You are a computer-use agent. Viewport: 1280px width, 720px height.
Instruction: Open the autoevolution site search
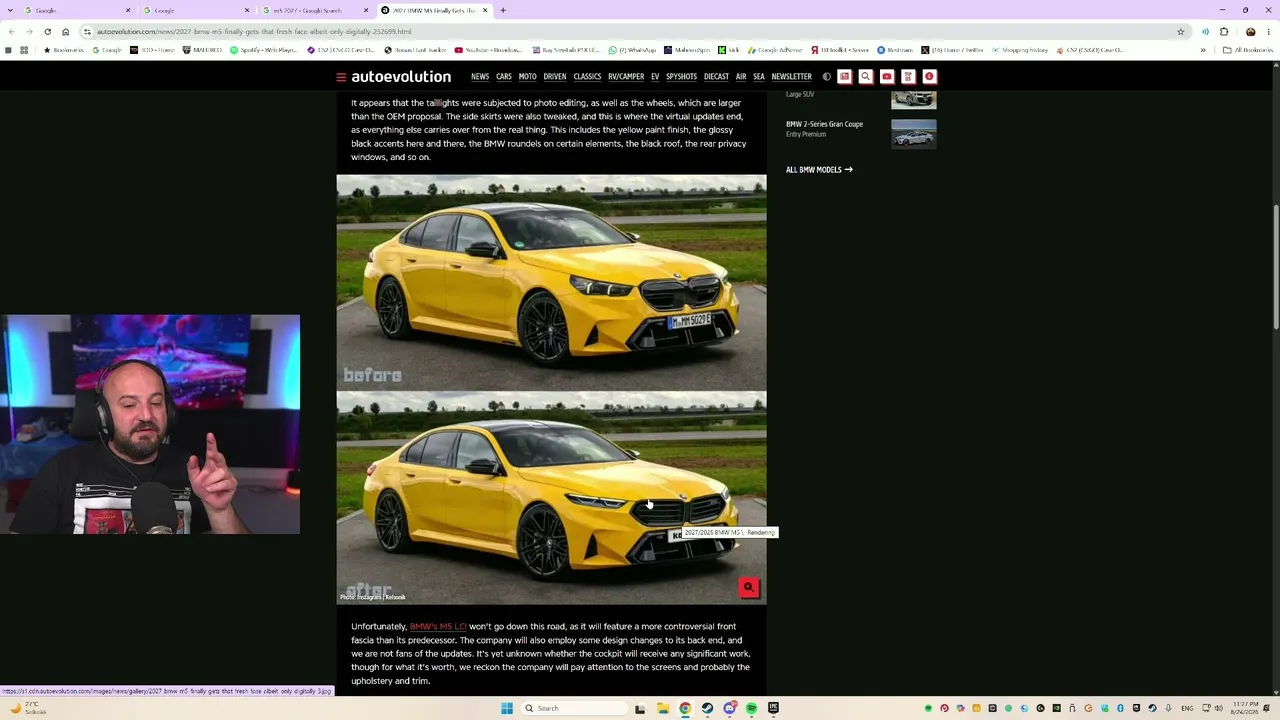click(x=866, y=77)
